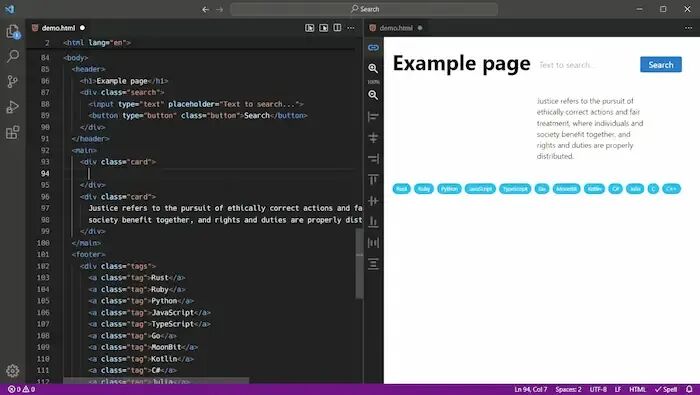Open the Explorer view in activity bar
Screen dimensions: 700x395
point(12,31)
